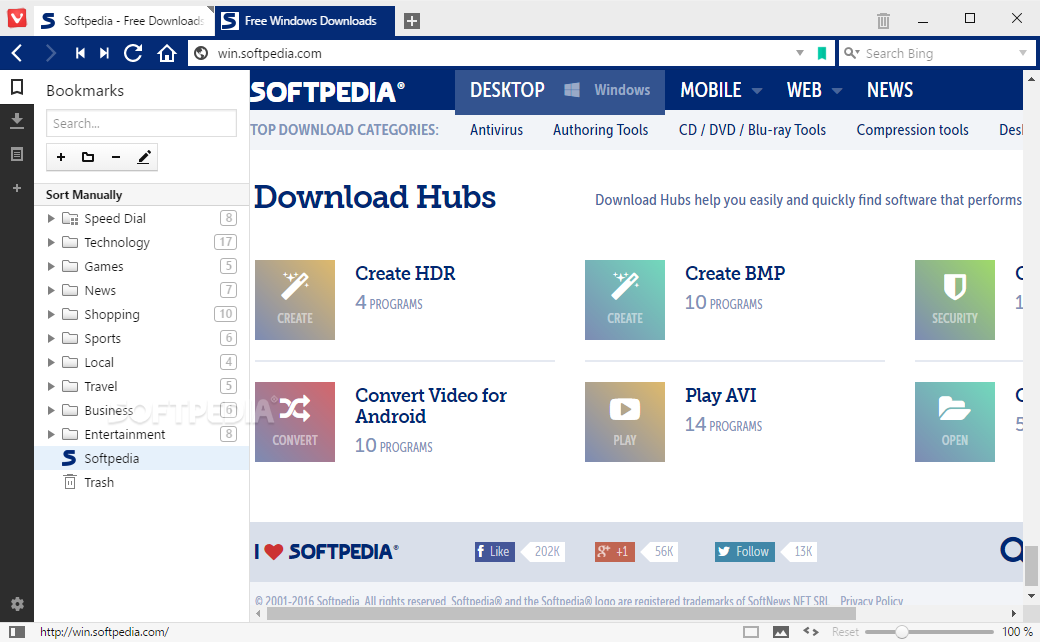Expand the Travel bookmarks folder

51,386
